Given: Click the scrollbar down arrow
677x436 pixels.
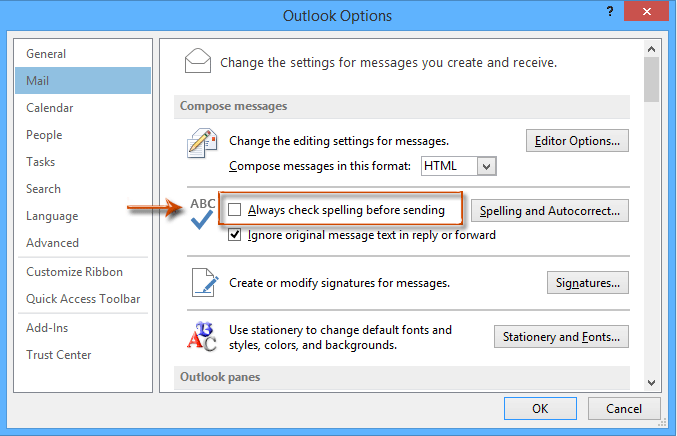Looking at the screenshot, I should tap(652, 382).
